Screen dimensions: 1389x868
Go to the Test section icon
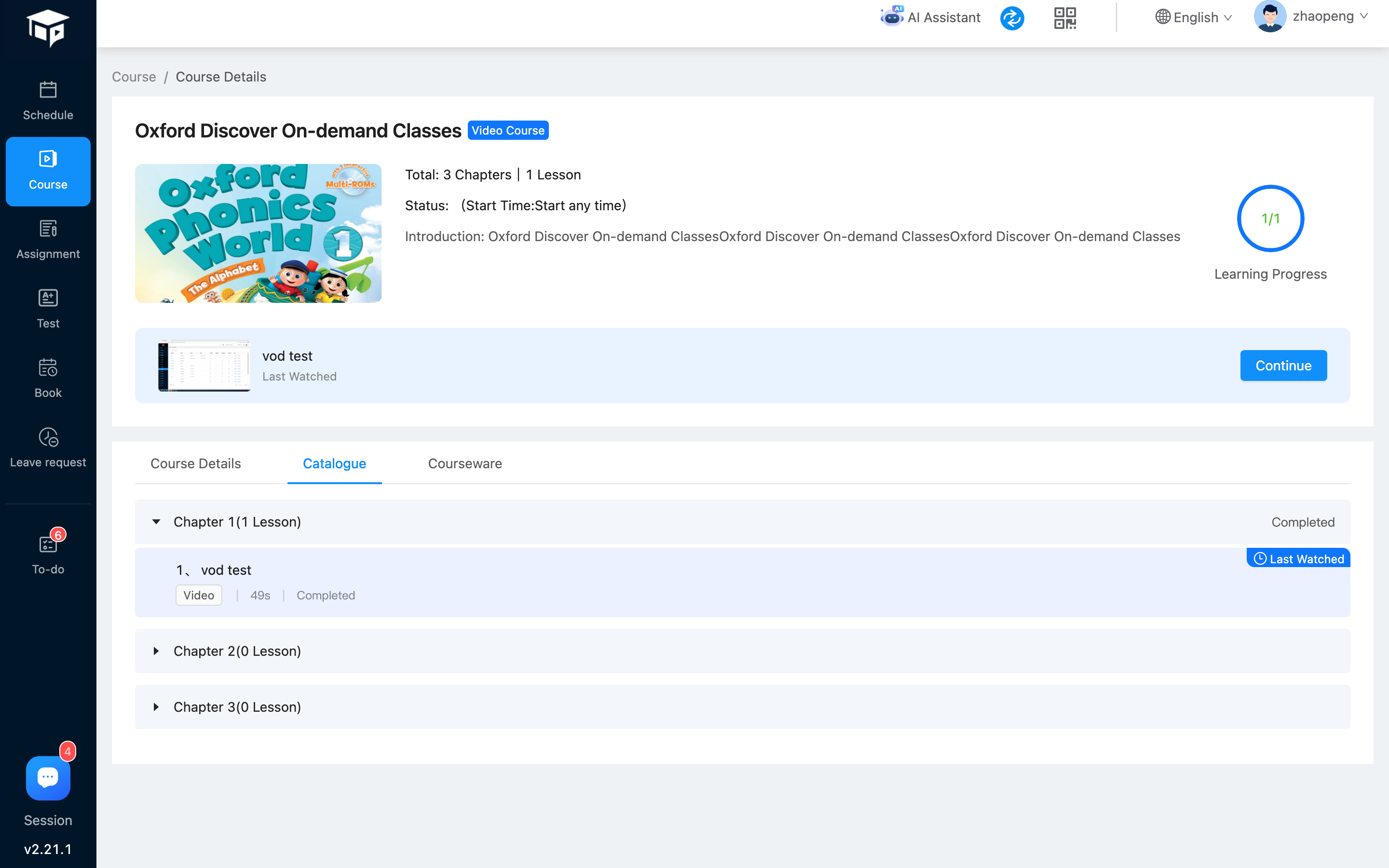[x=48, y=298]
